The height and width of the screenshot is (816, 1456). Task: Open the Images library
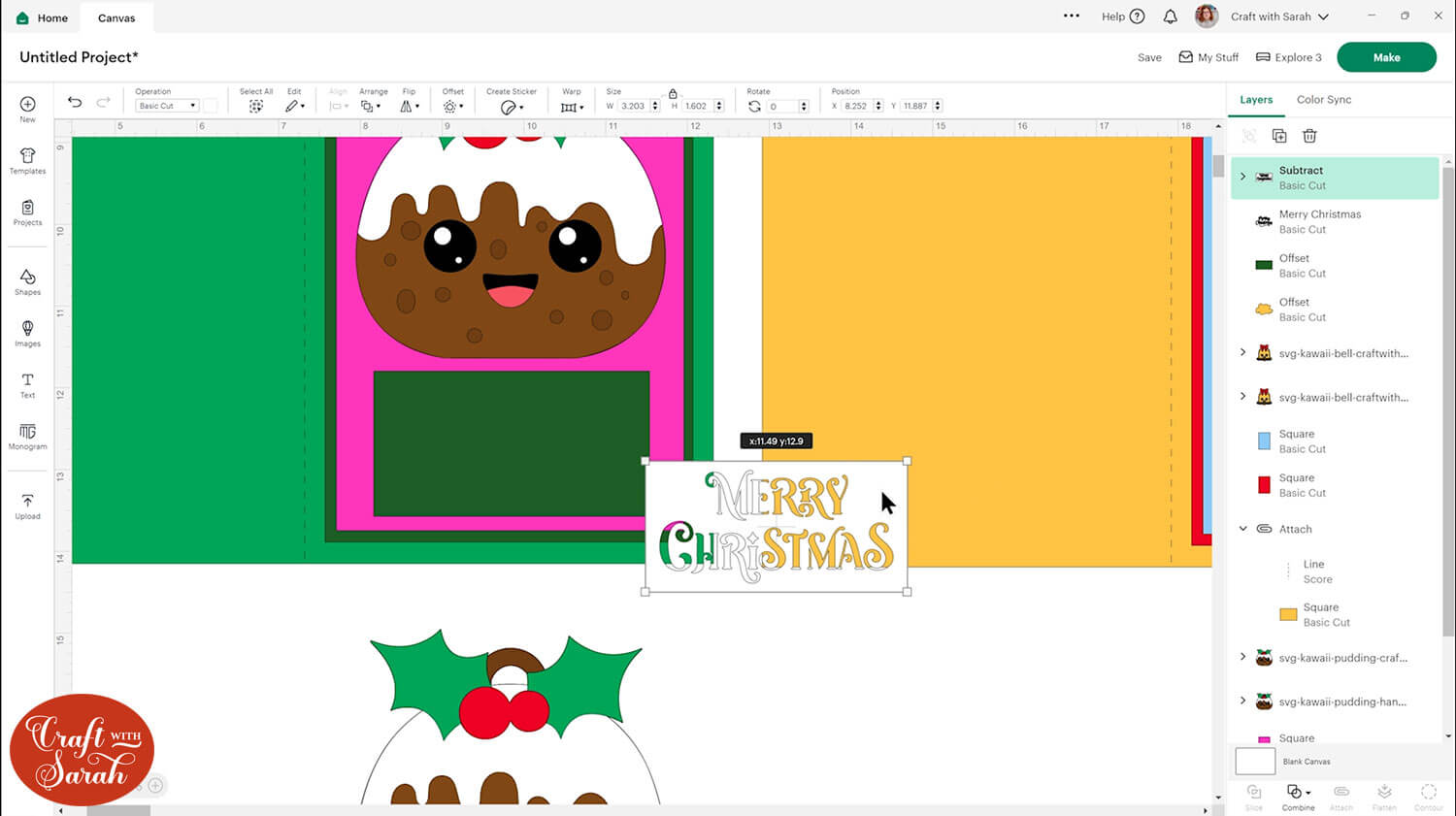click(27, 333)
